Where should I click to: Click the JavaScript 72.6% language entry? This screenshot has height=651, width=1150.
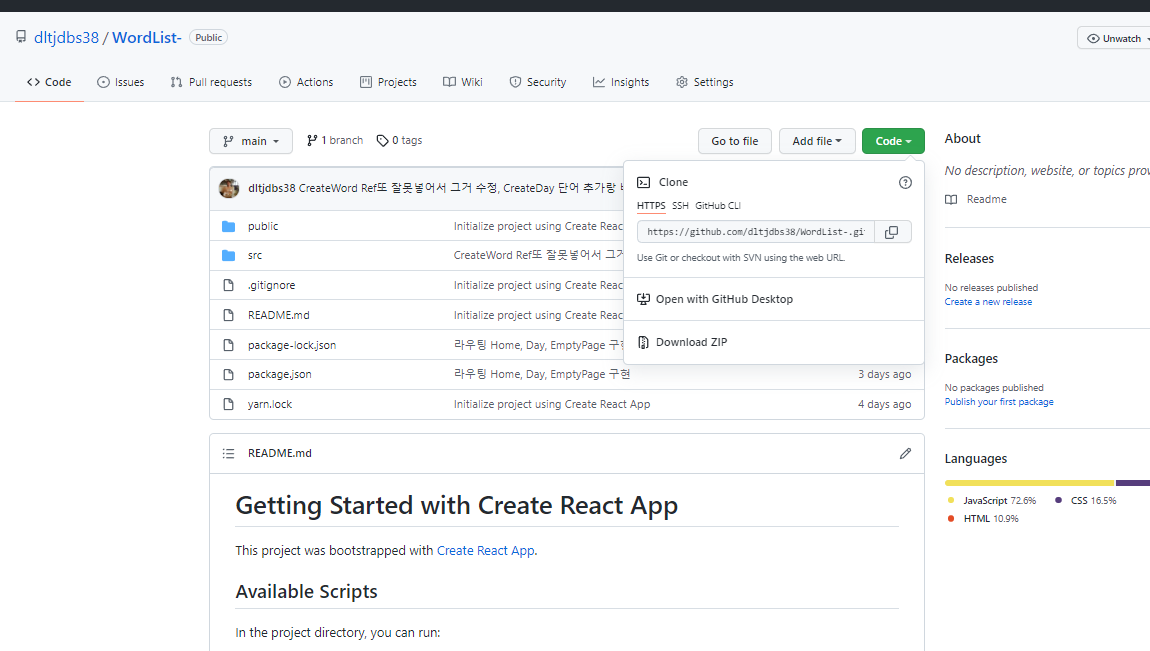[992, 501]
